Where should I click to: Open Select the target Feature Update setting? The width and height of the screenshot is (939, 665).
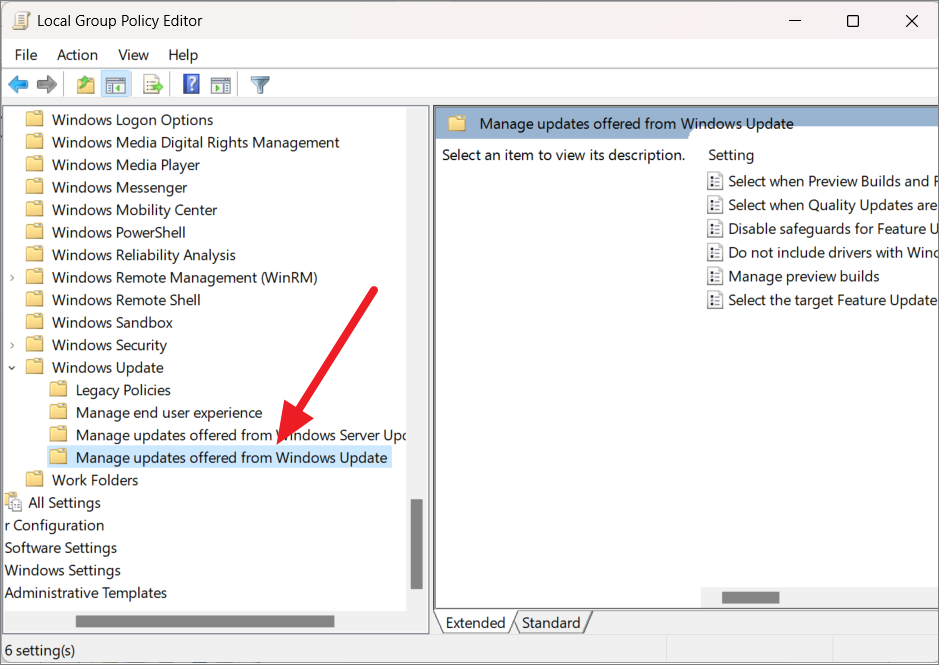point(832,300)
